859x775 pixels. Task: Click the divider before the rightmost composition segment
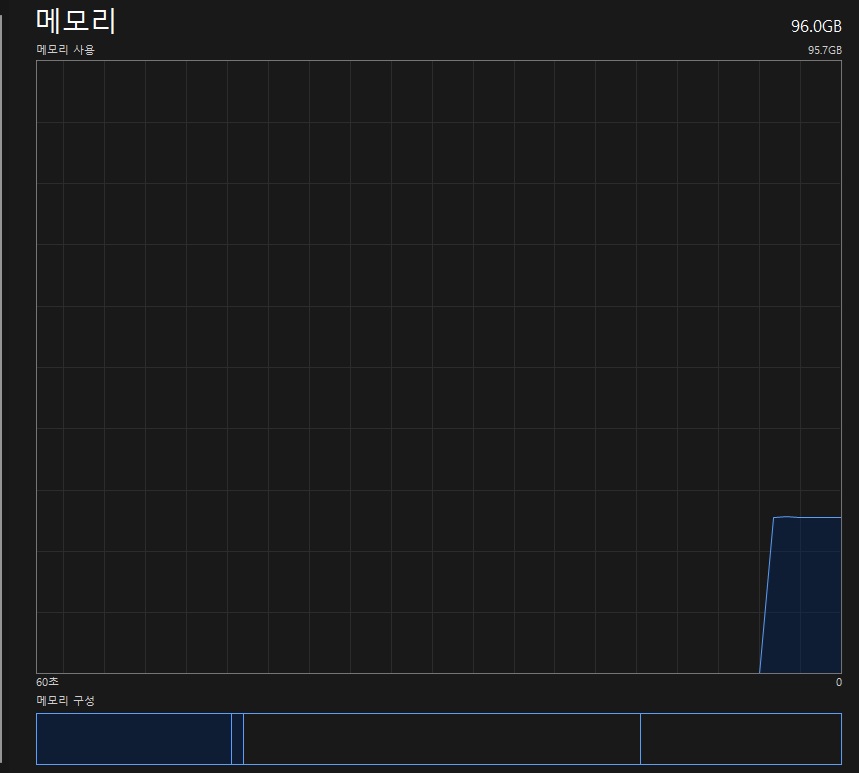(640, 739)
